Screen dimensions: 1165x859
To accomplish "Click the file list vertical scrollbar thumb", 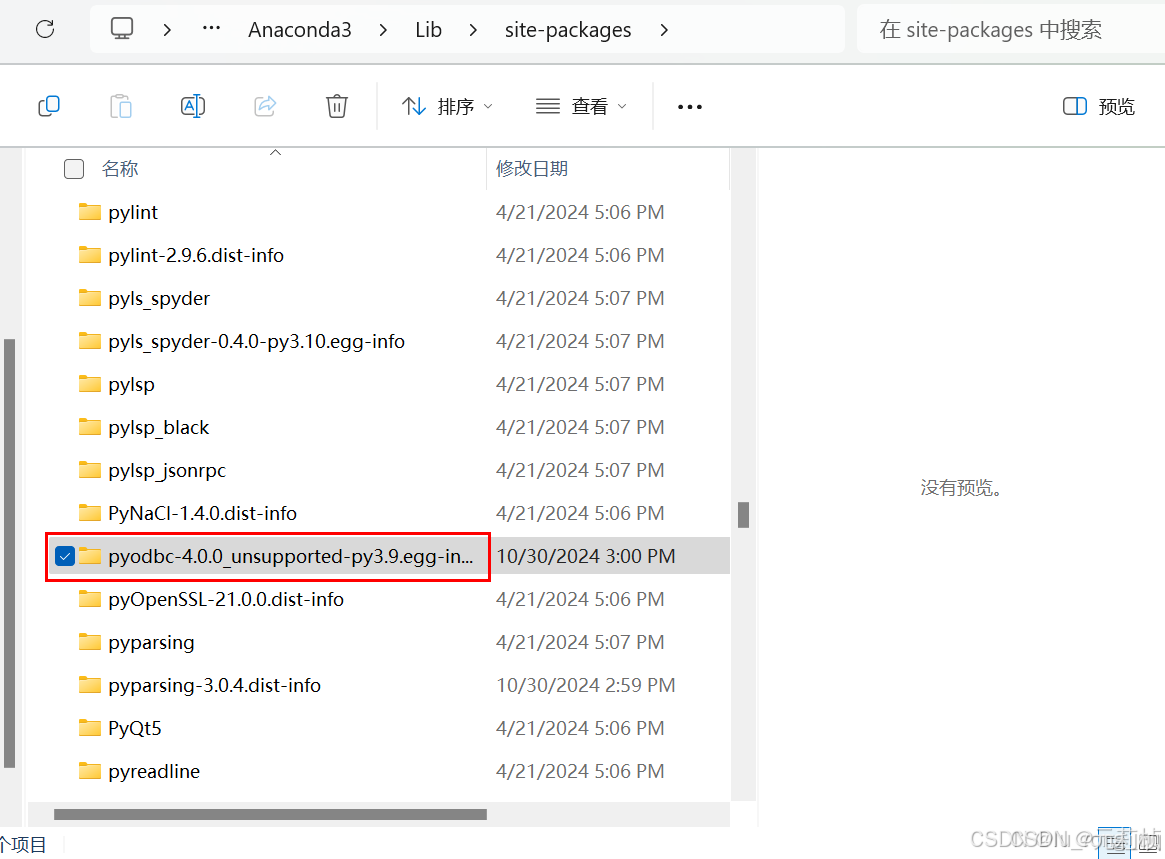I will pos(743,515).
